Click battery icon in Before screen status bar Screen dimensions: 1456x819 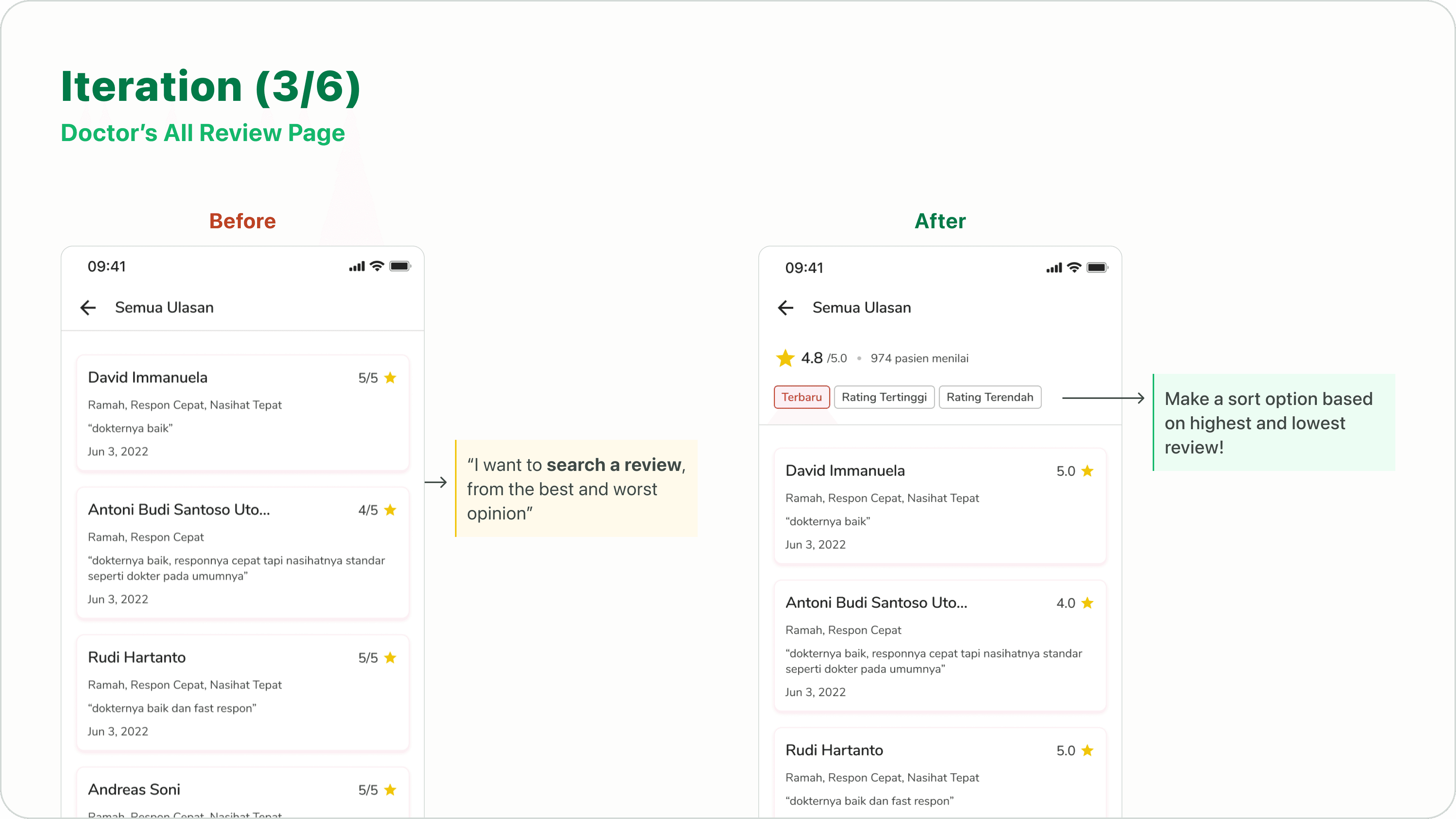400,266
